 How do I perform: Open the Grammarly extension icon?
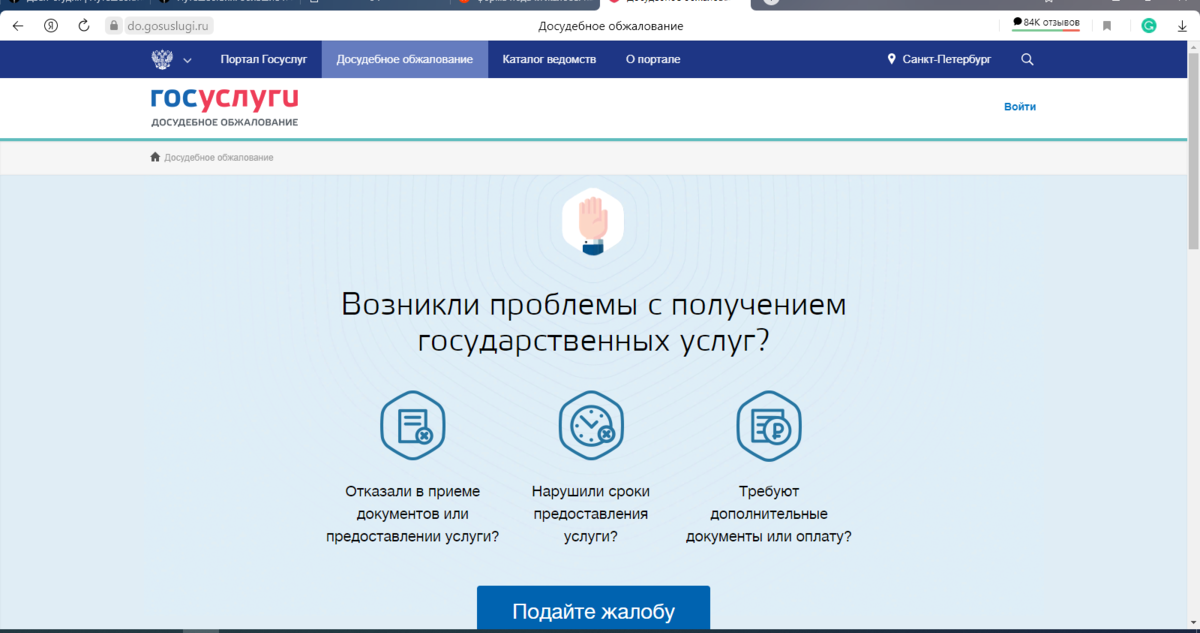1148,27
